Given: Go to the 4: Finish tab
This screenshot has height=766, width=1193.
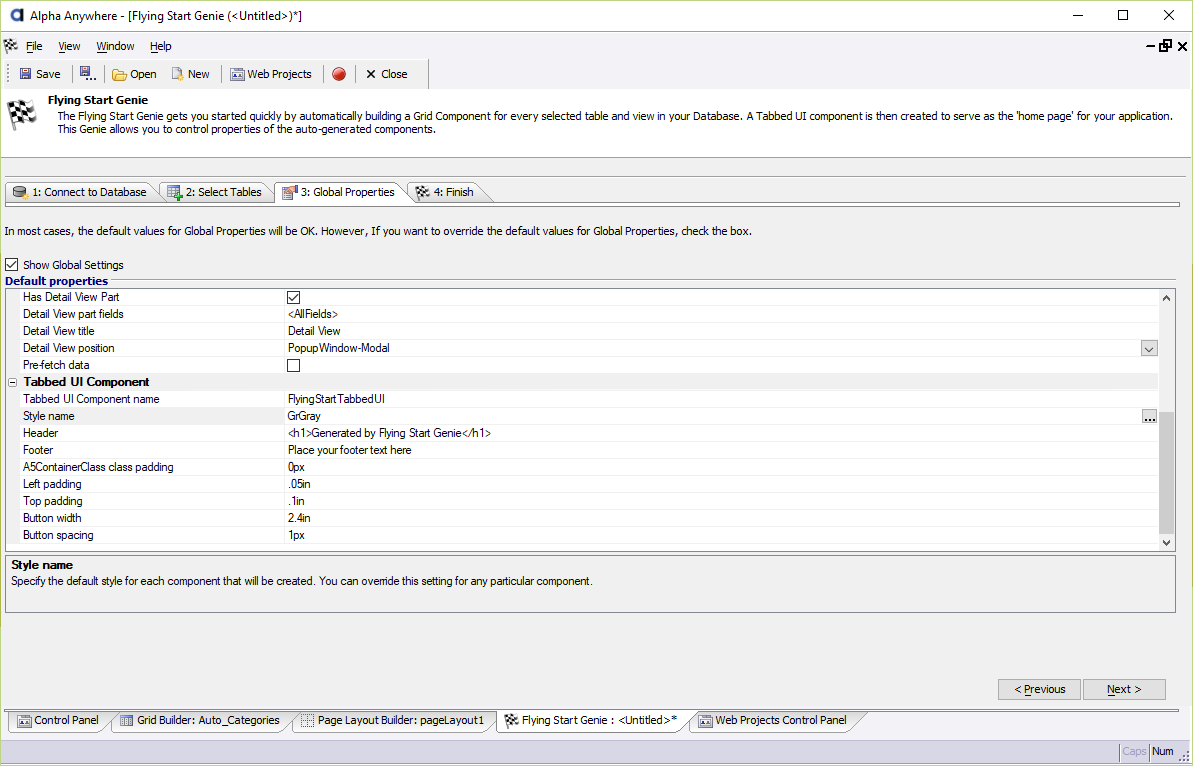Looking at the screenshot, I should coord(445,192).
